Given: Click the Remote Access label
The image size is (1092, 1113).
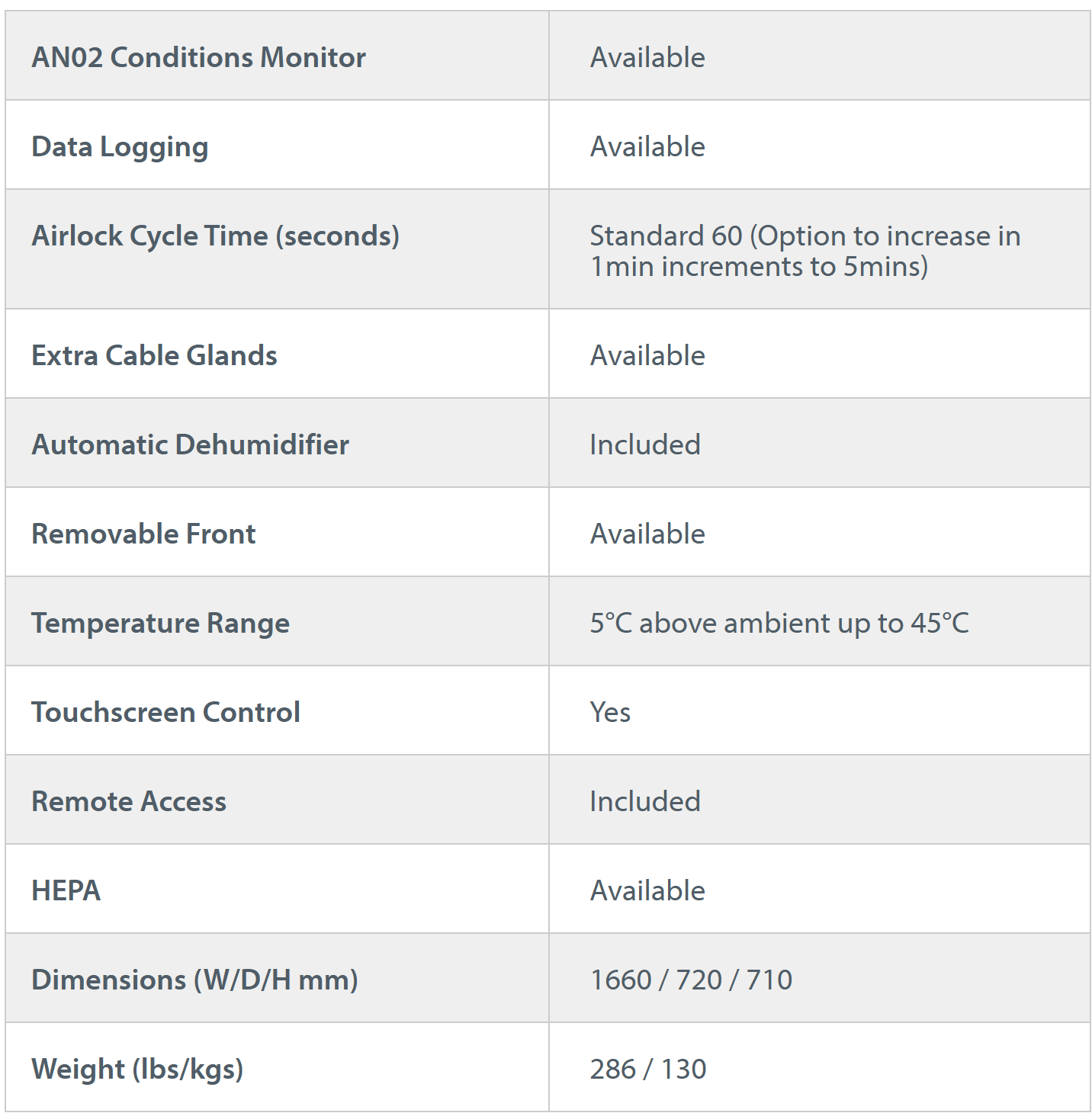Looking at the screenshot, I should [129, 801].
